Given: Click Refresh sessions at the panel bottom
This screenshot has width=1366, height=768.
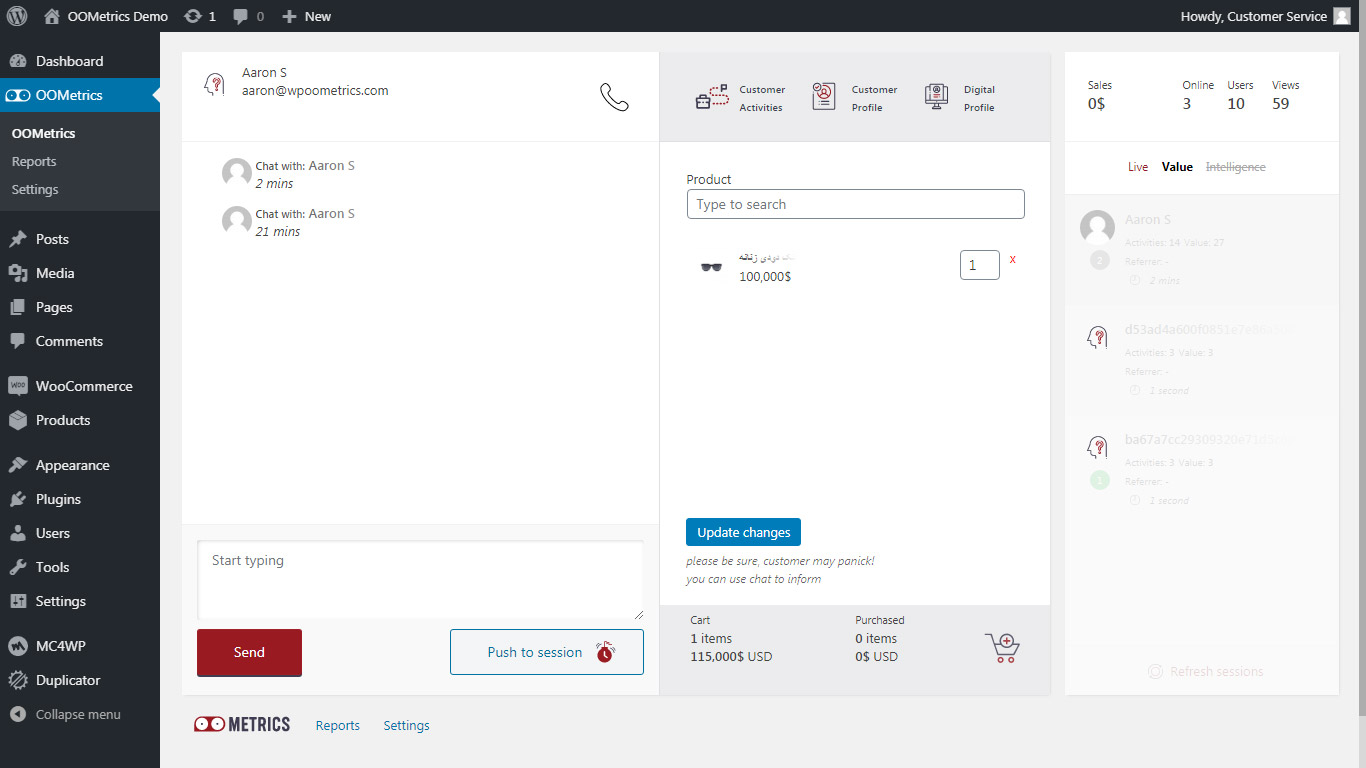Looking at the screenshot, I should [1205, 672].
